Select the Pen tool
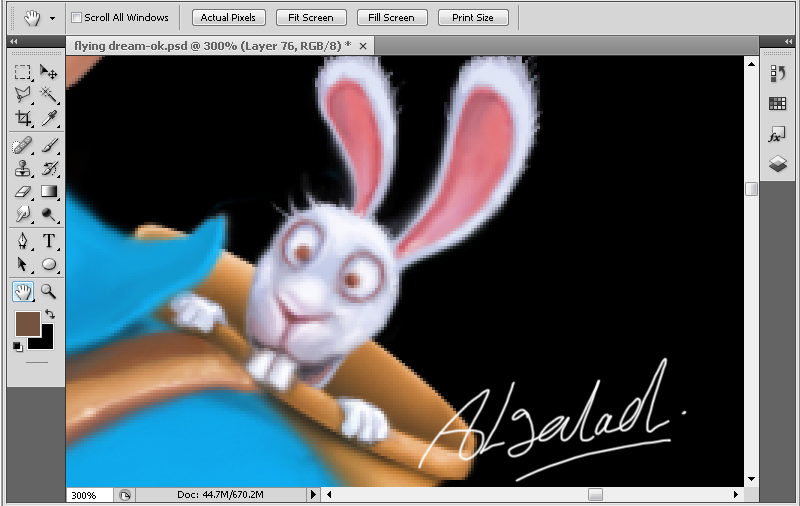 coord(22,241)
